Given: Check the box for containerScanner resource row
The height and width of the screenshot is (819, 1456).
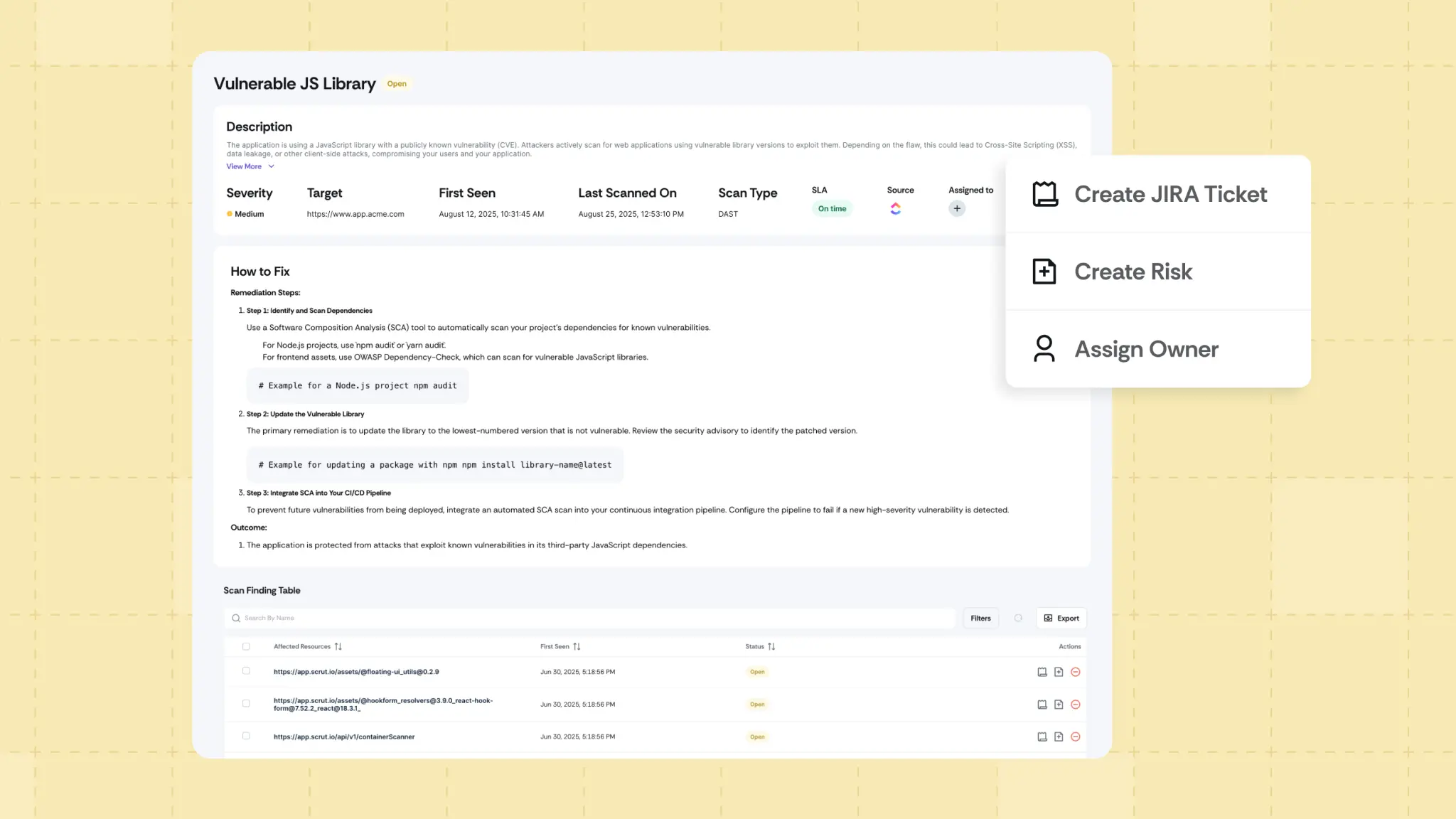Looking at the screenshot, I should pyautogui.click(x=246, y=737).
